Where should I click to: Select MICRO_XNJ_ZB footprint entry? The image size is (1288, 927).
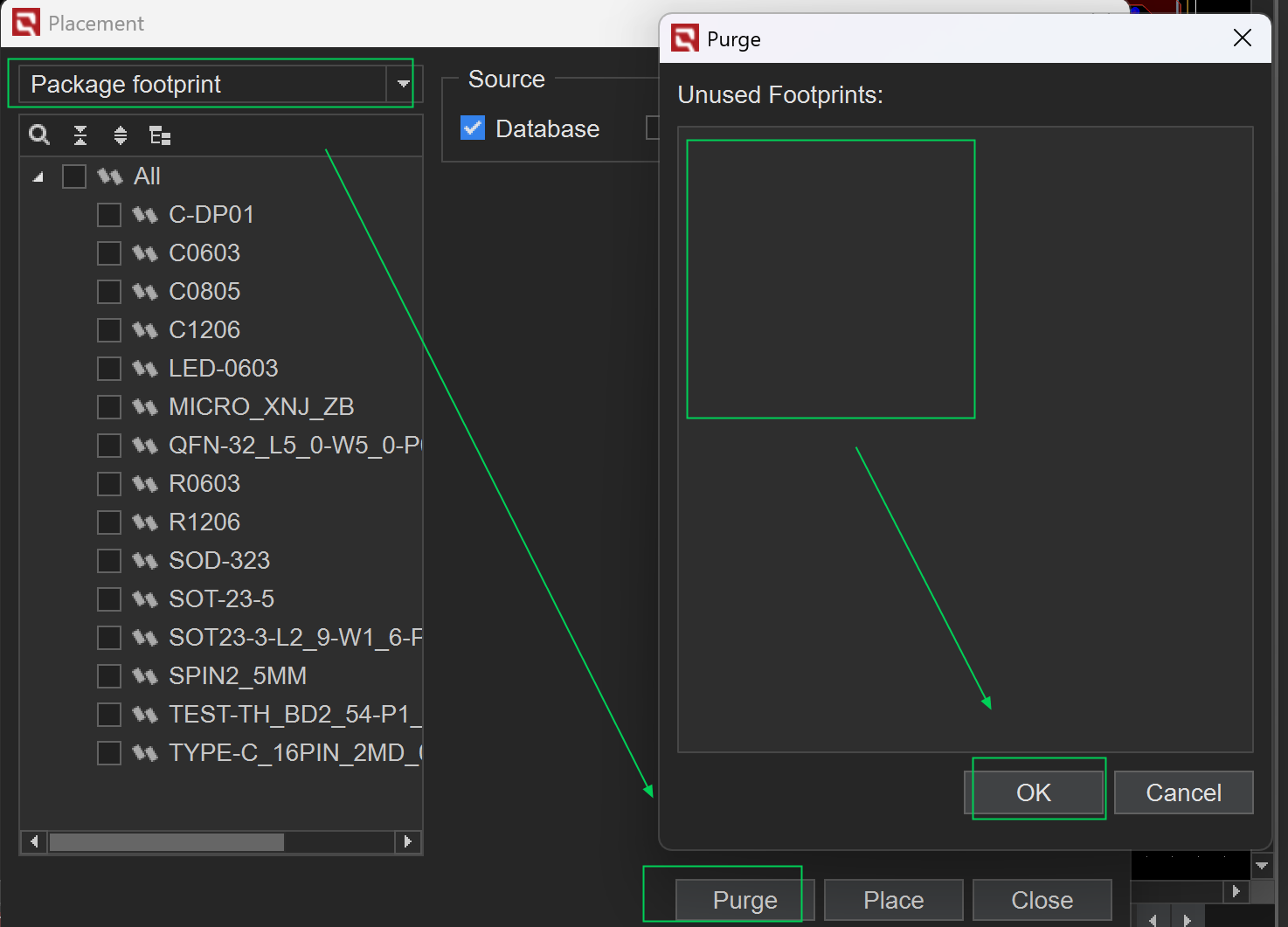[x=260, y=407]
